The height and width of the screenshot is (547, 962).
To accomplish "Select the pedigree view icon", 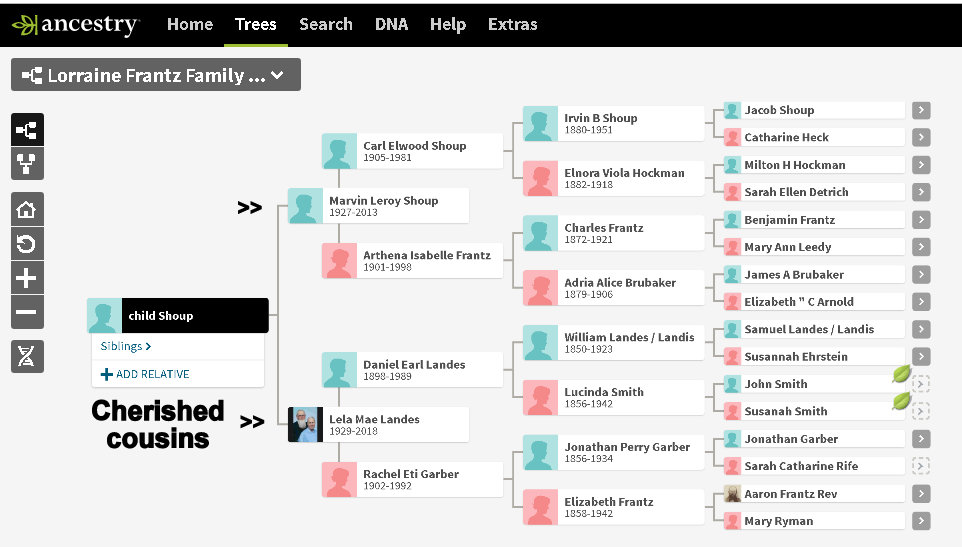I will point(27,130).
